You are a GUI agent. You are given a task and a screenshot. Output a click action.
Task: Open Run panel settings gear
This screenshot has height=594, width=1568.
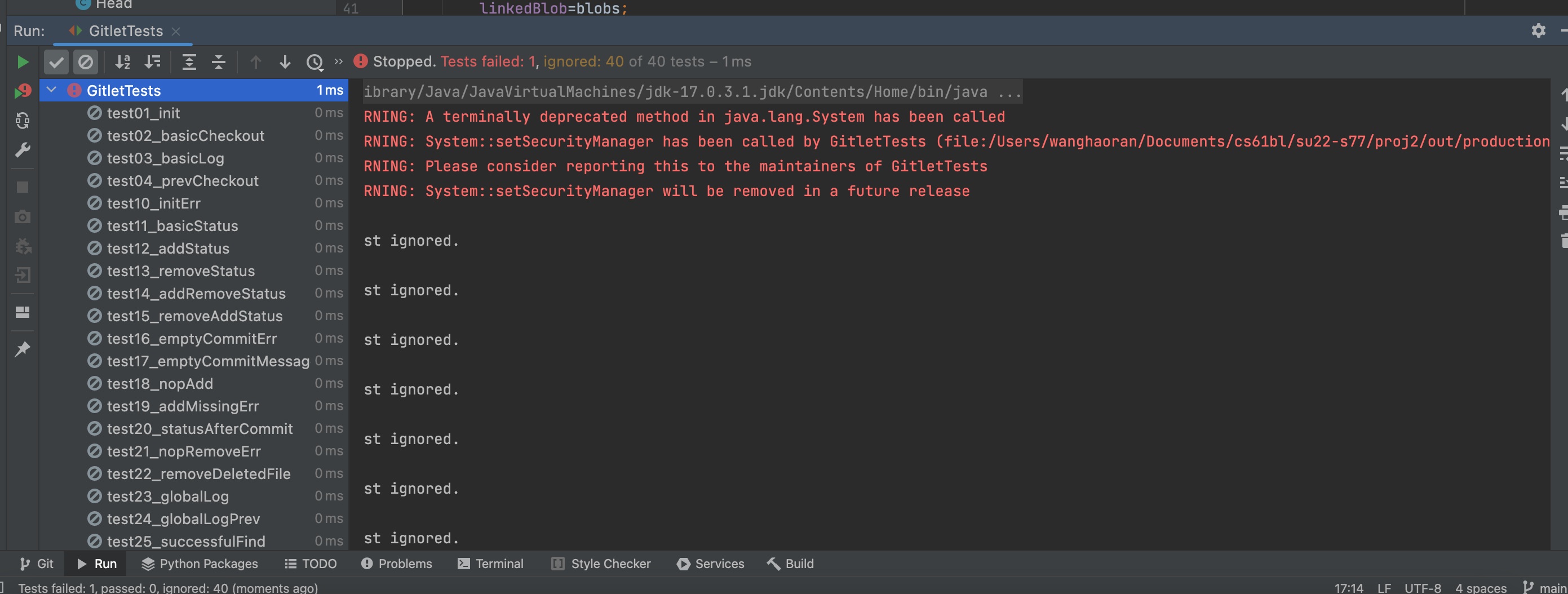coord(1538,30)
